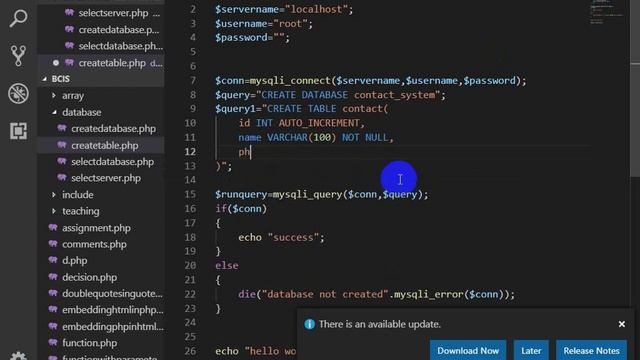Open createtable.php in database folder
Screen dimensions: 640x360
click(104, 145)
